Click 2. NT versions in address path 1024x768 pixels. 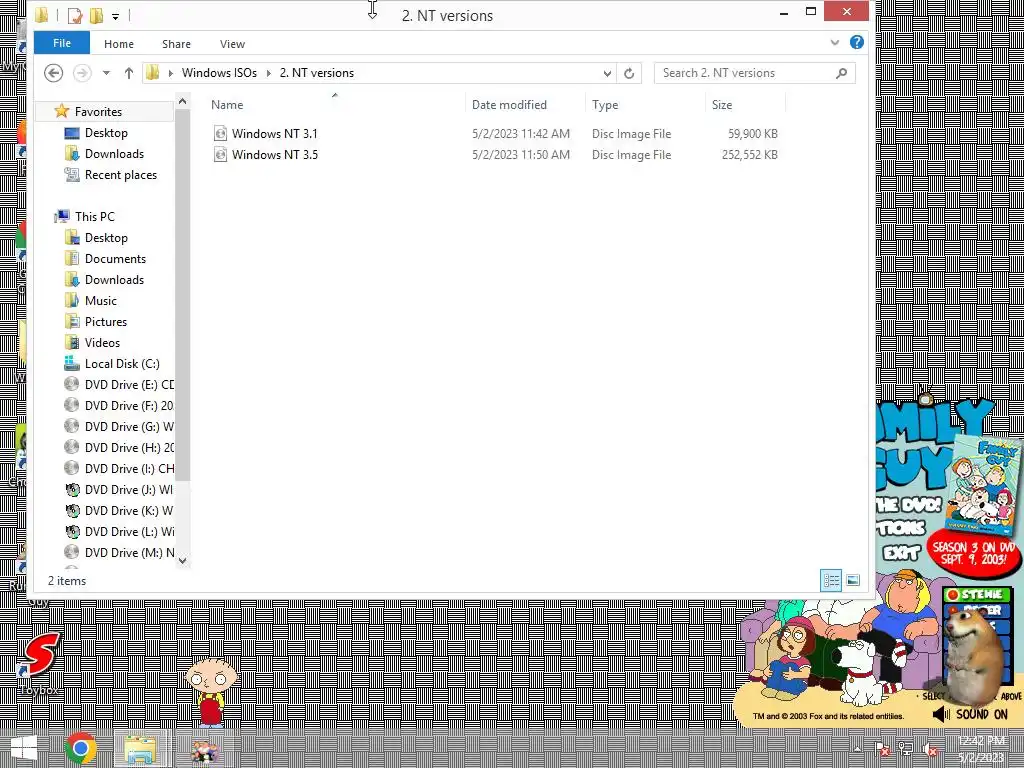[317, 72]
